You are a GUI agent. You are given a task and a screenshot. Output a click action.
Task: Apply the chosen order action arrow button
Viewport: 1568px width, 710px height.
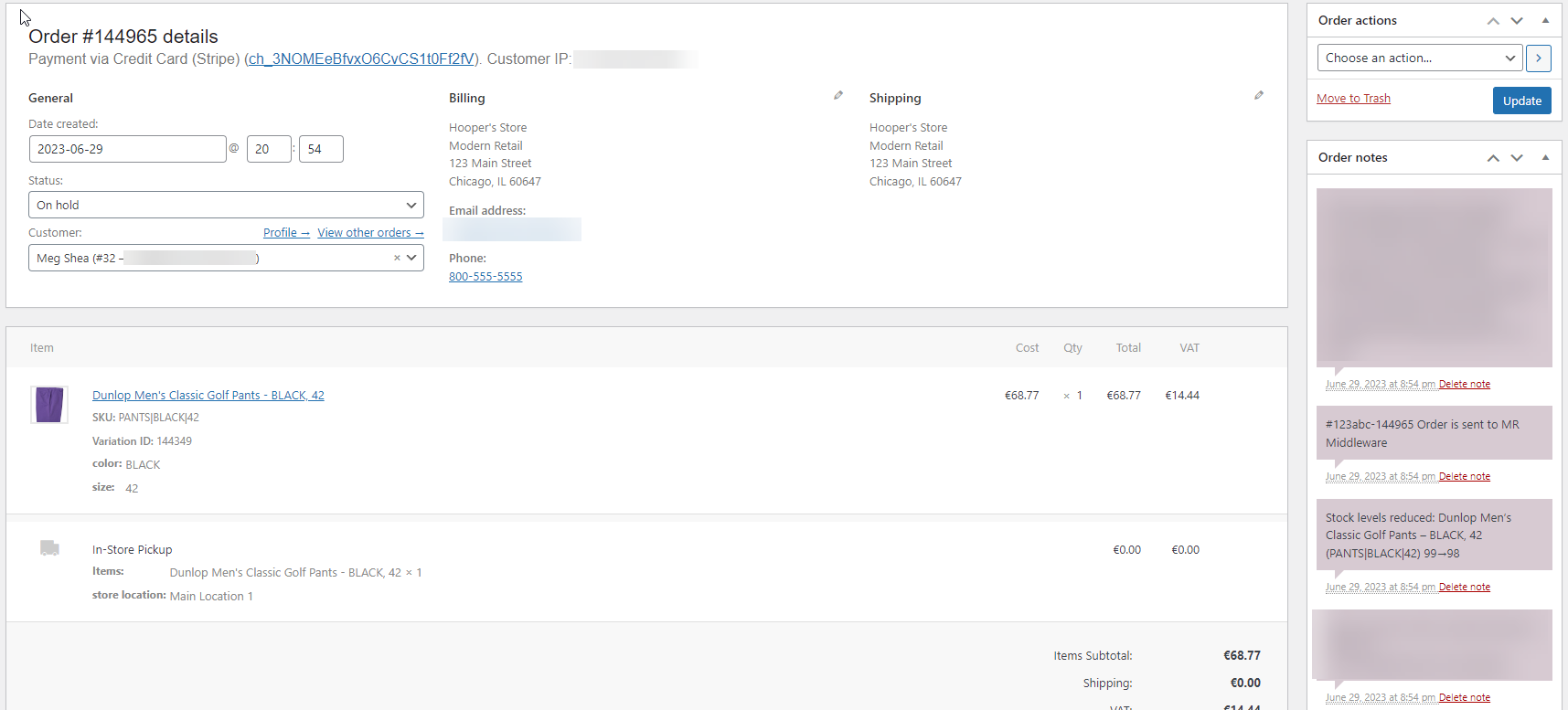tap(1539, 58)
